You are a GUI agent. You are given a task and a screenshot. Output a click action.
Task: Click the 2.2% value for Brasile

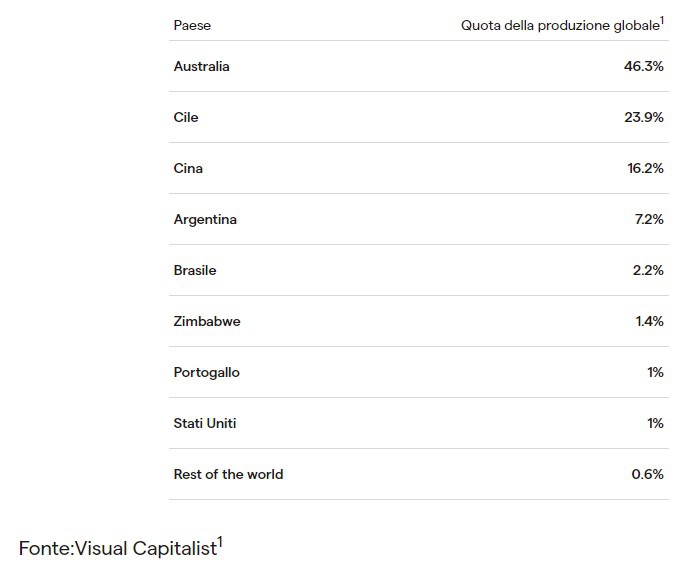click(648, 271)
